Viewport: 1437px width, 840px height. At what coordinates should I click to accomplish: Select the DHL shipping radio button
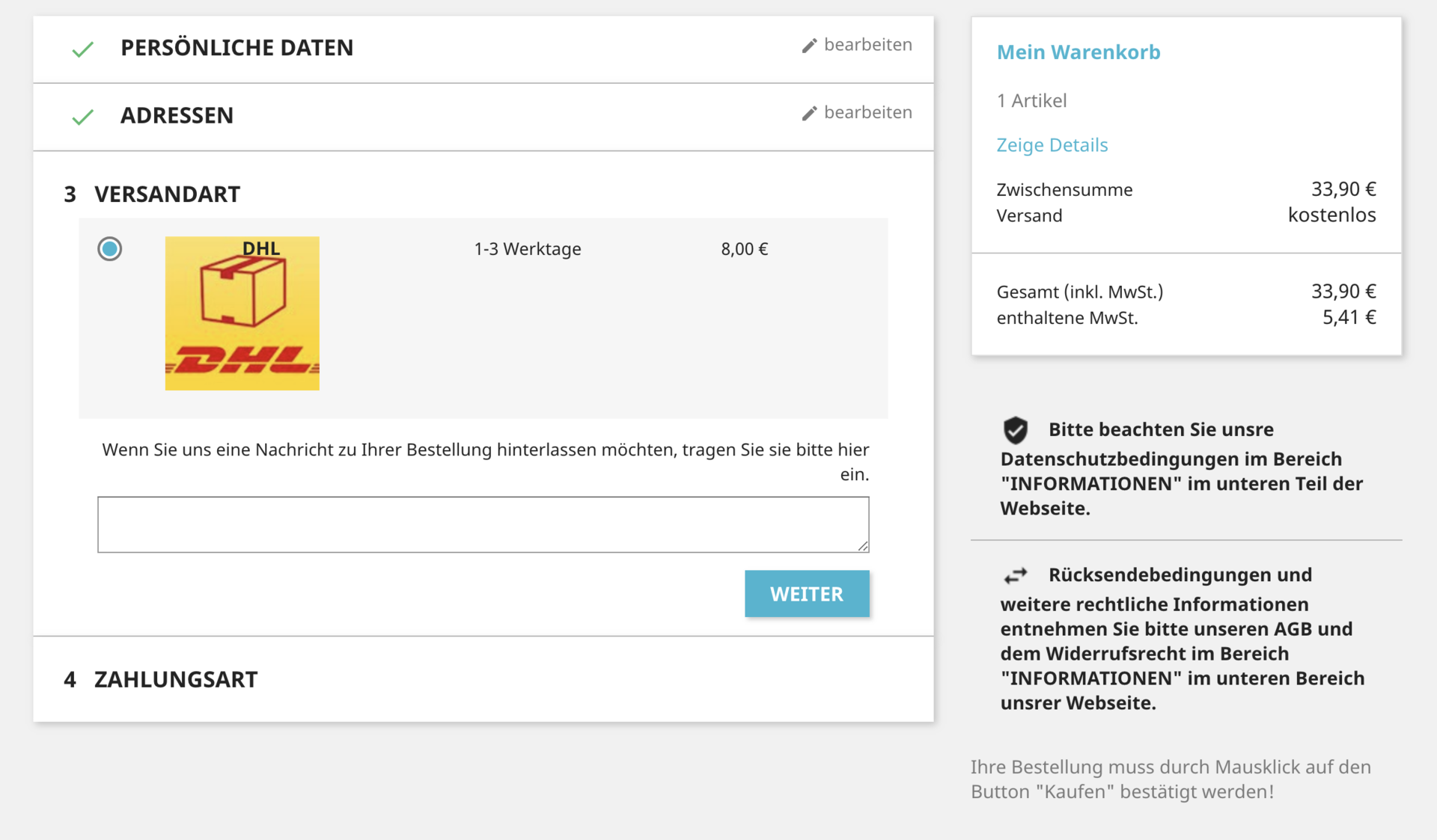point(110,248)
